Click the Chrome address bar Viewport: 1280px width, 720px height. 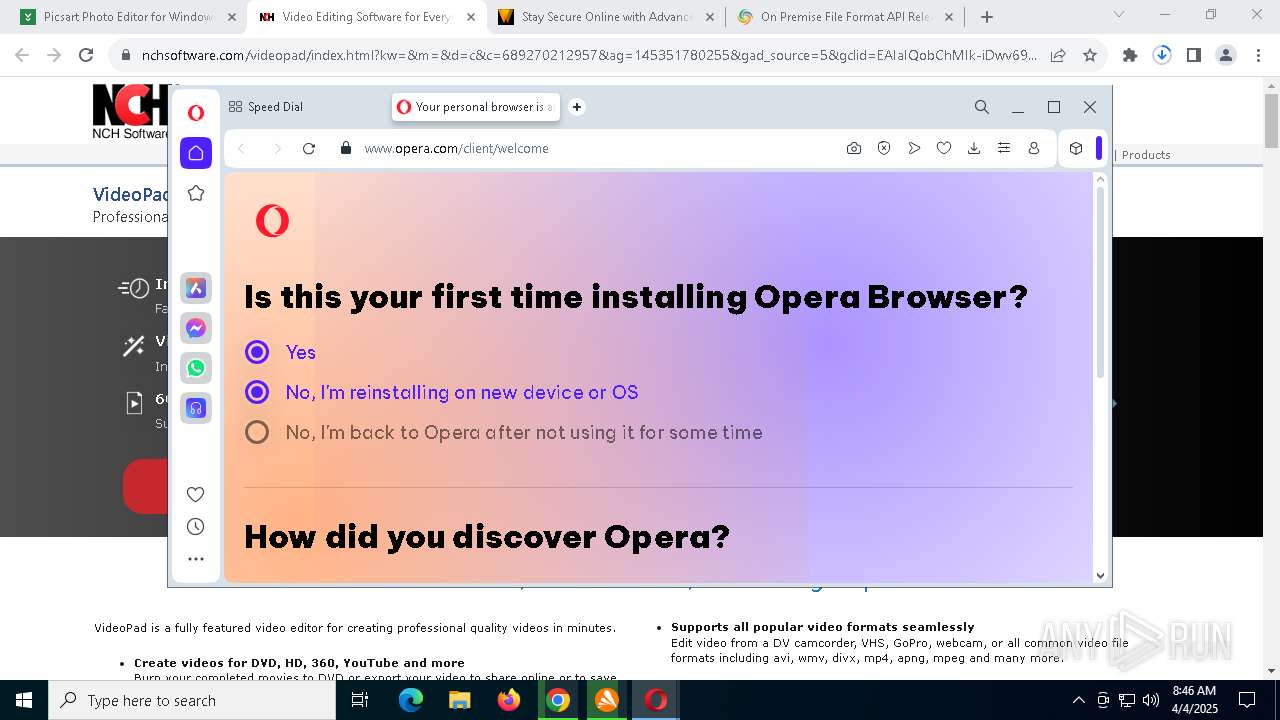click(588, 56)
